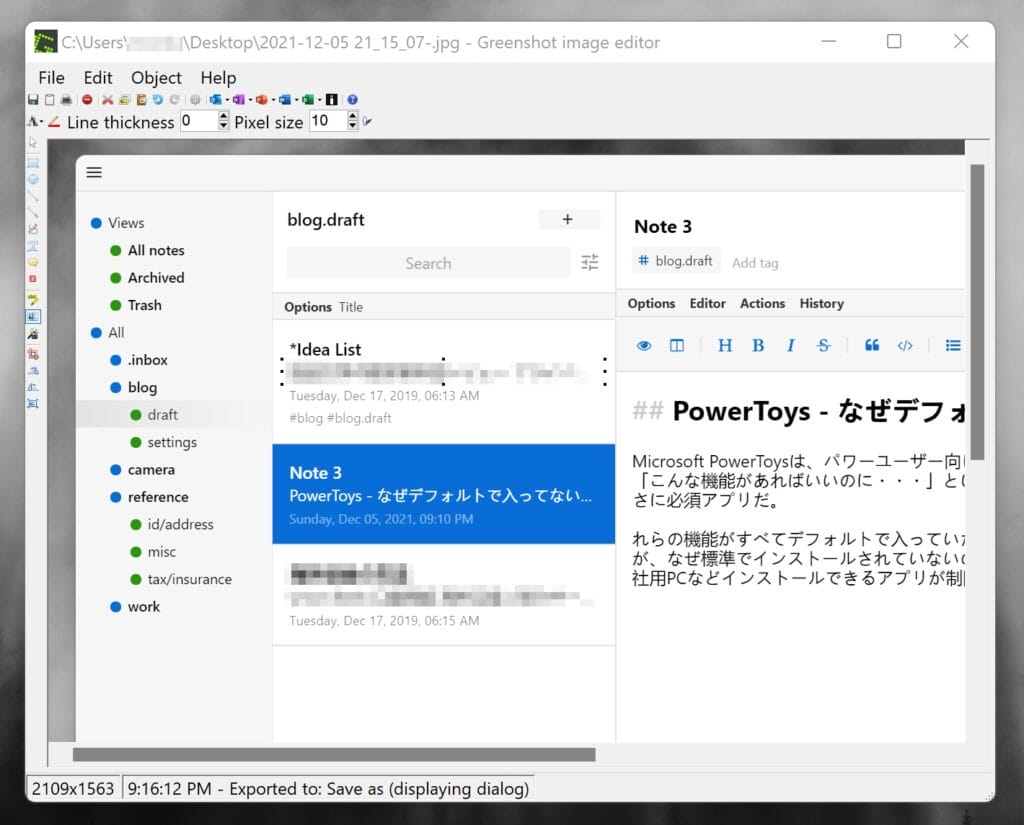Increase Pixel size with up arrow
The height and width of the screenshot is (825, 1024).
click(353, 116)
